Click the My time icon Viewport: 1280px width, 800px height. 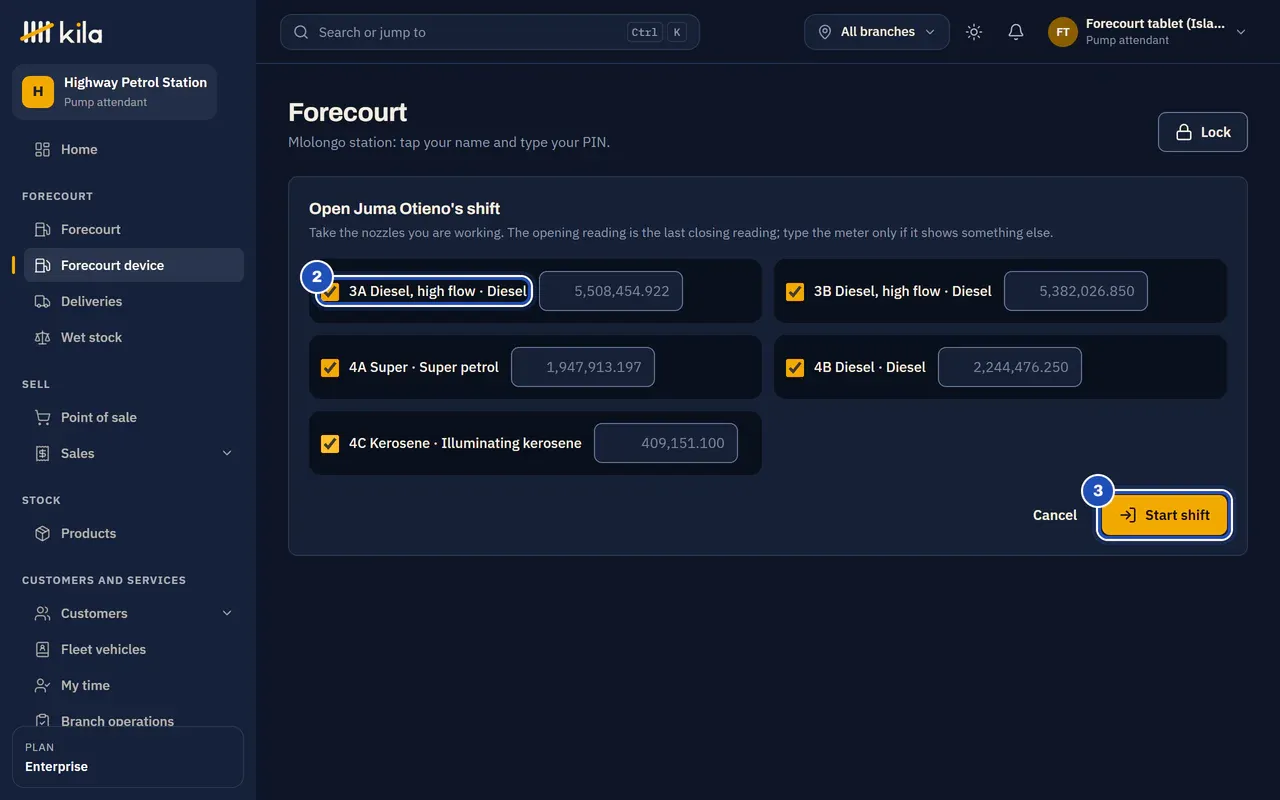tap(42, 685)
